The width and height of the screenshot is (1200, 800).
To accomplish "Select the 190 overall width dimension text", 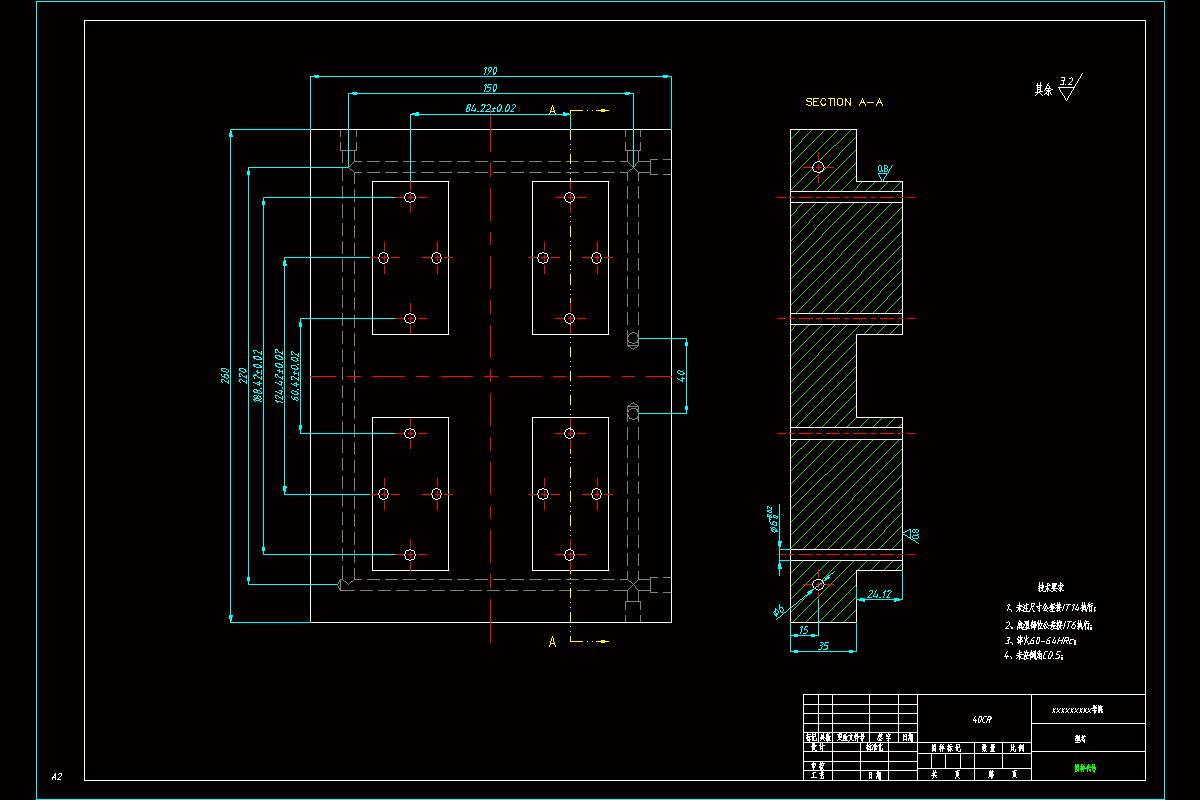I will [490, 71].
